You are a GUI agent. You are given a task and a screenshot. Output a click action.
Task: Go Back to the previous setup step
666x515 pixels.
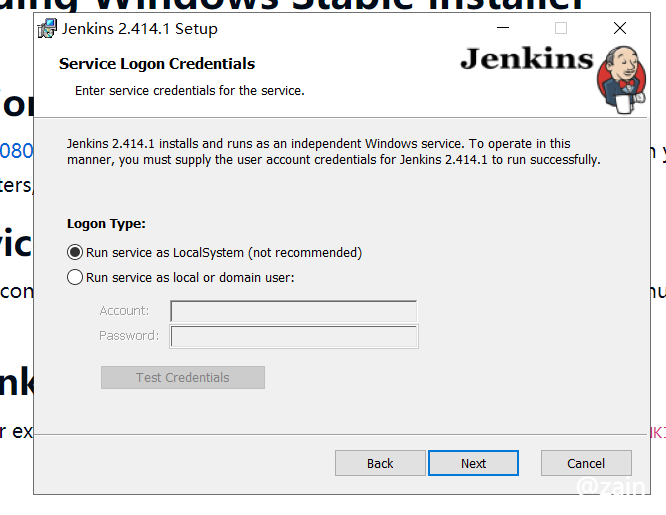tap(380, 463)
